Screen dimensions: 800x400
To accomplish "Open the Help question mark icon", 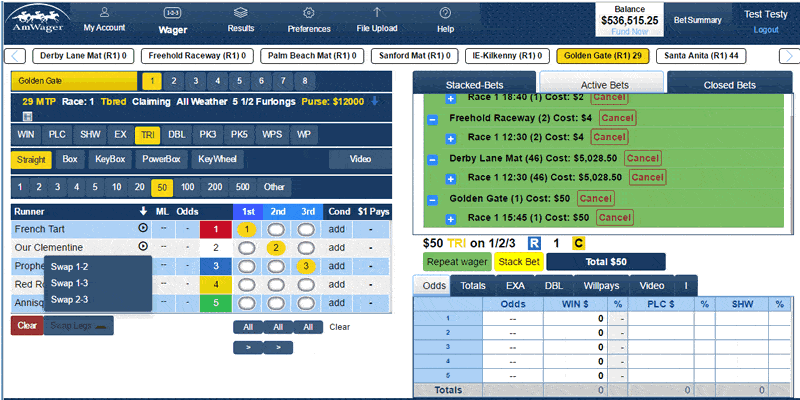I will tap(445, 13).
